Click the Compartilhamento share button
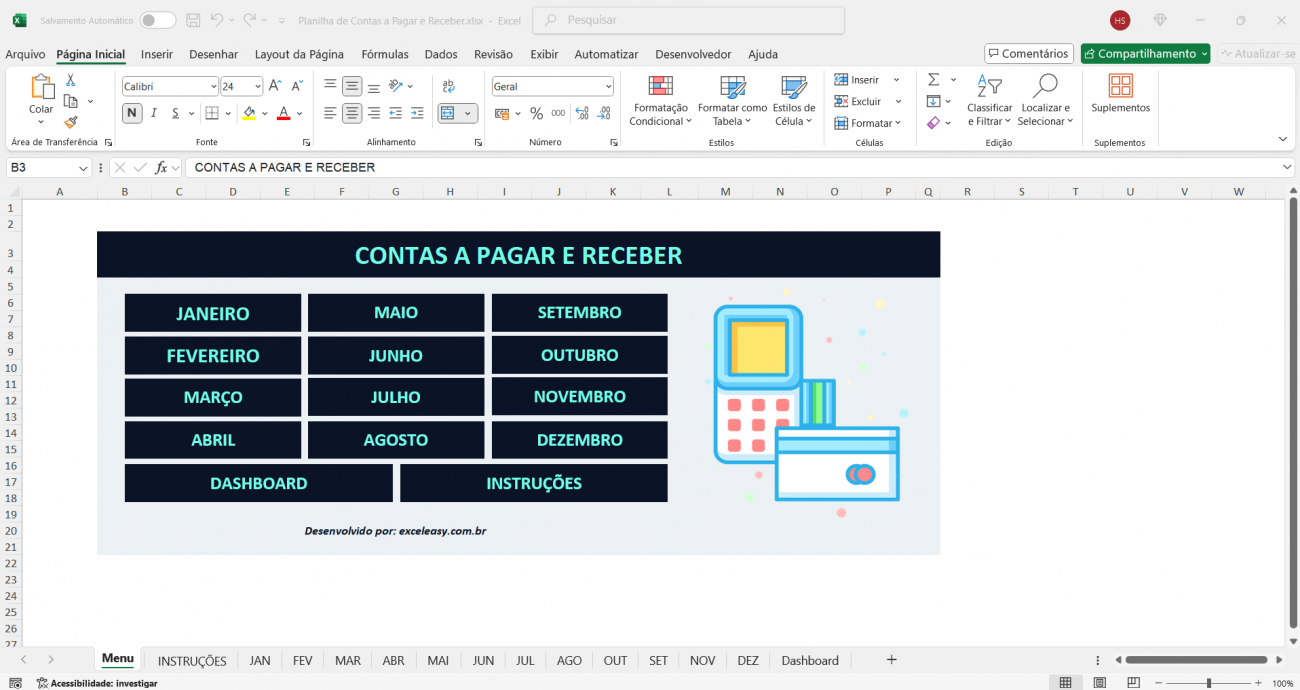 1145,54
